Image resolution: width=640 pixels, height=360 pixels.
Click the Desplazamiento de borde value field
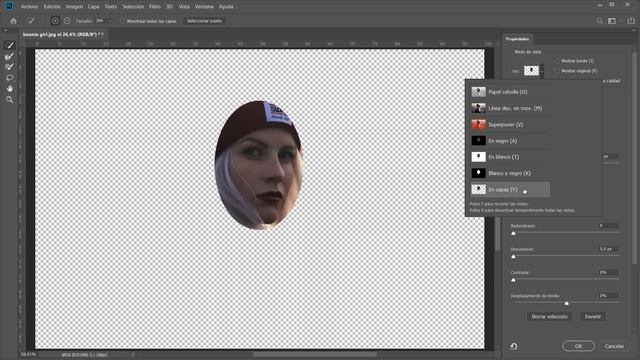point(609,296)
